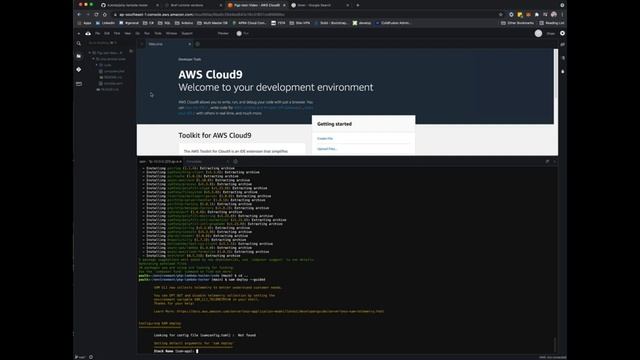This screenshot has width=640, height=360.
Task: Open file tree settings gear
Action: pos(131,51)
